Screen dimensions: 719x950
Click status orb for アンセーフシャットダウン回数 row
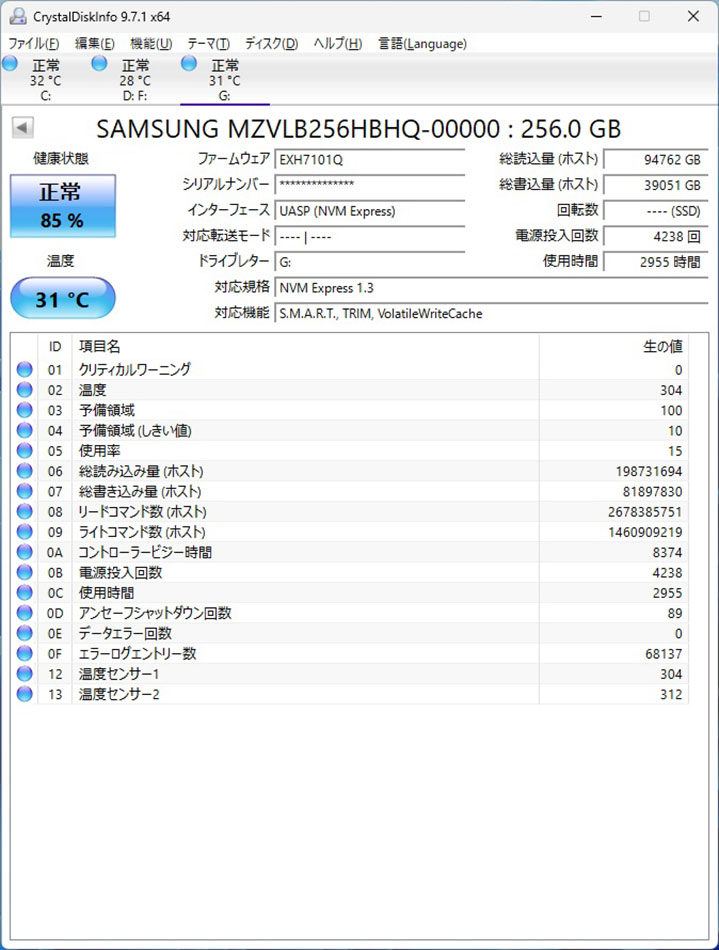click(24, 613)
